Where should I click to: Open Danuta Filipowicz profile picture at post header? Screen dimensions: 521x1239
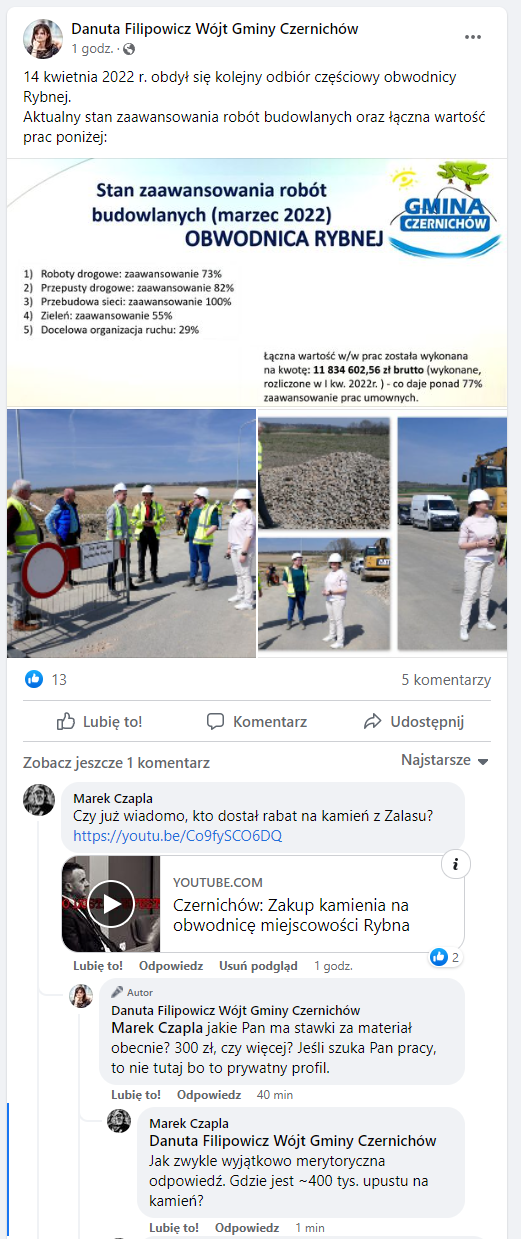(x=41, y=38)
